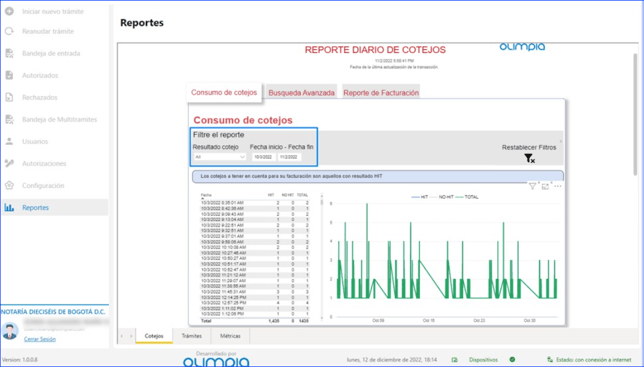Screen dimensions: 644x367
Task: Click the Restablecer Filtros label
Action: (529, 147)
